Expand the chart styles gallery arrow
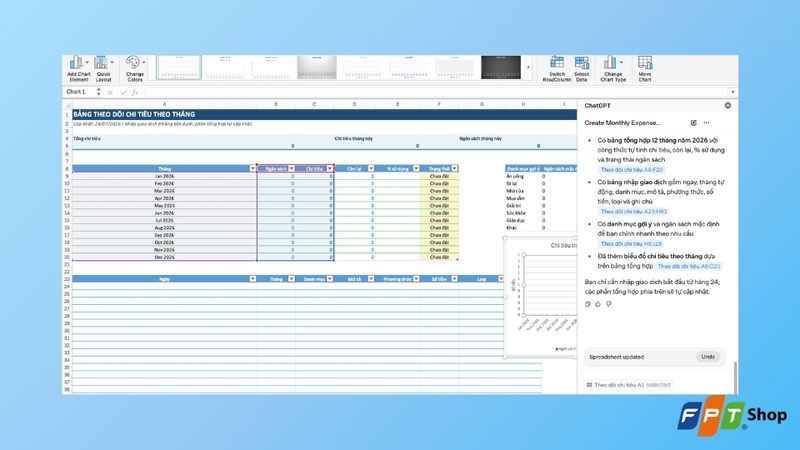The width and height of the screenshot is (800, 450). pyautogui.click(x=528, y=67)
